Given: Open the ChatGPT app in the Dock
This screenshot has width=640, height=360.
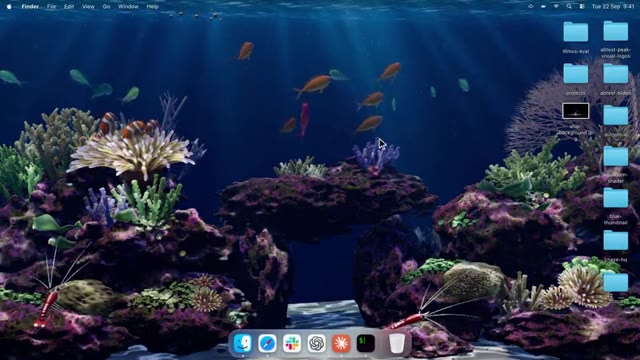Looking at the screenshot, I should [317, 343].
